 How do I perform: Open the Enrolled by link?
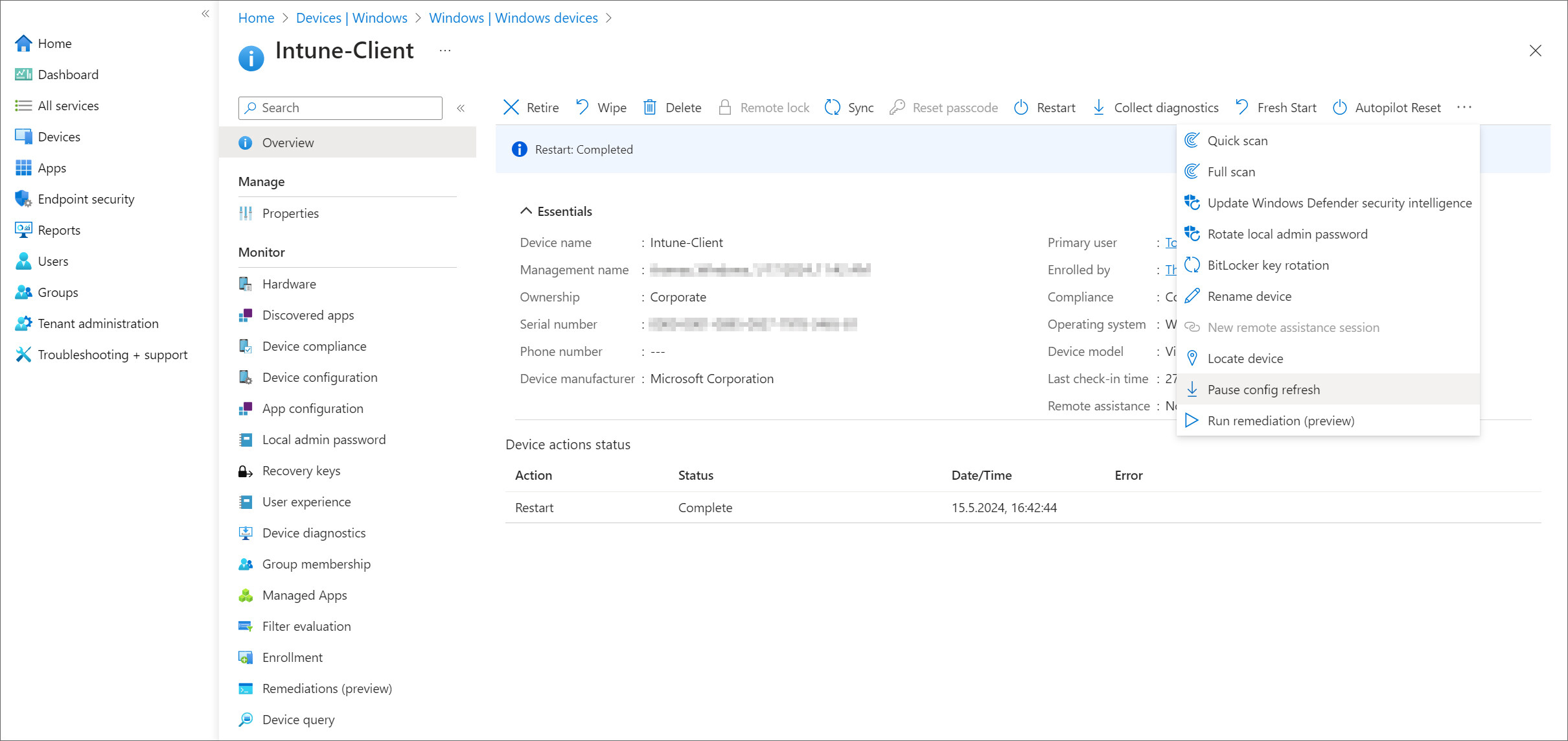(x=1171, y=270)
